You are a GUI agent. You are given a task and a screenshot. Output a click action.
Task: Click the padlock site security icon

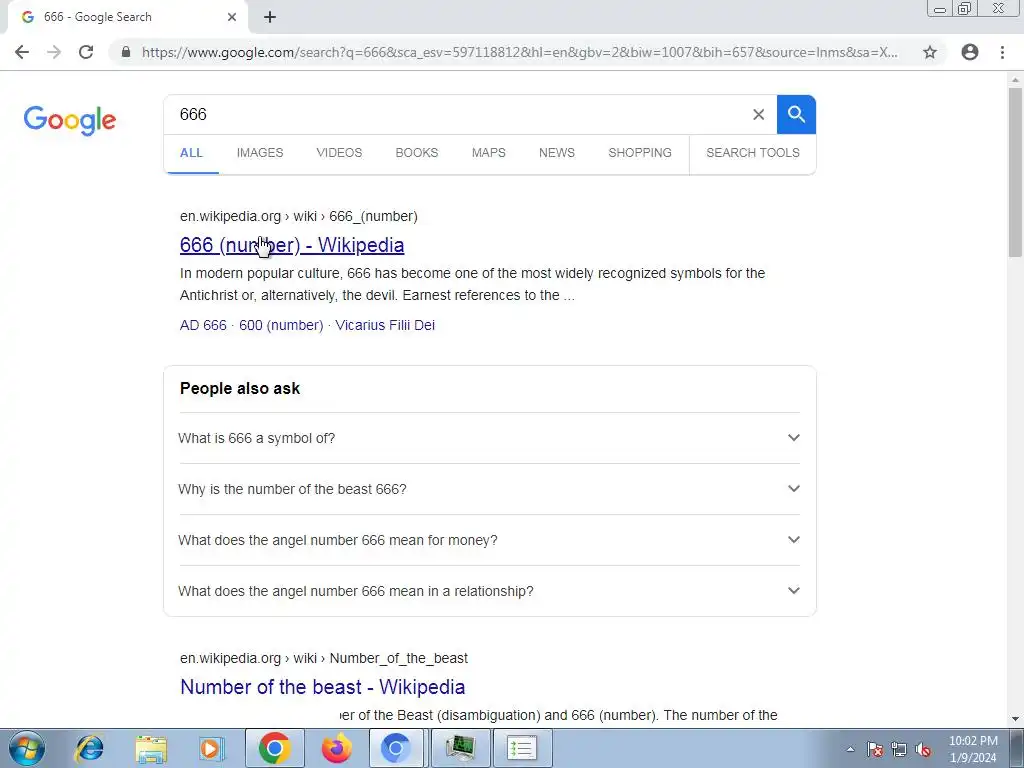pos(126,52)
